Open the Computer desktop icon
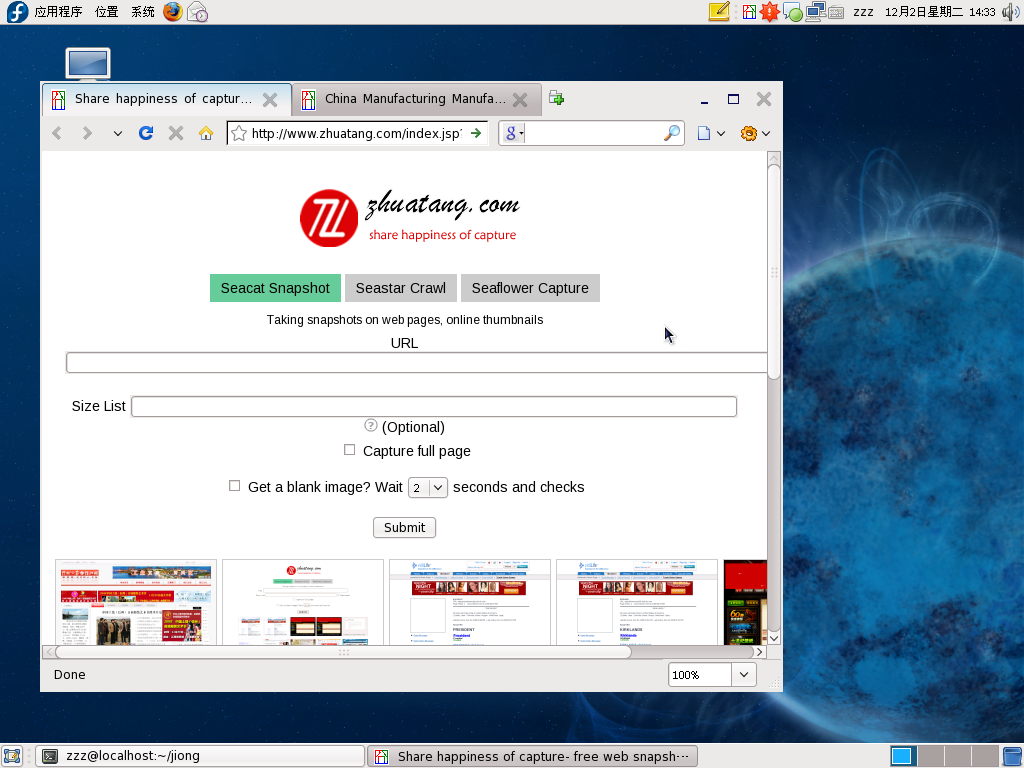 point(88,64)
